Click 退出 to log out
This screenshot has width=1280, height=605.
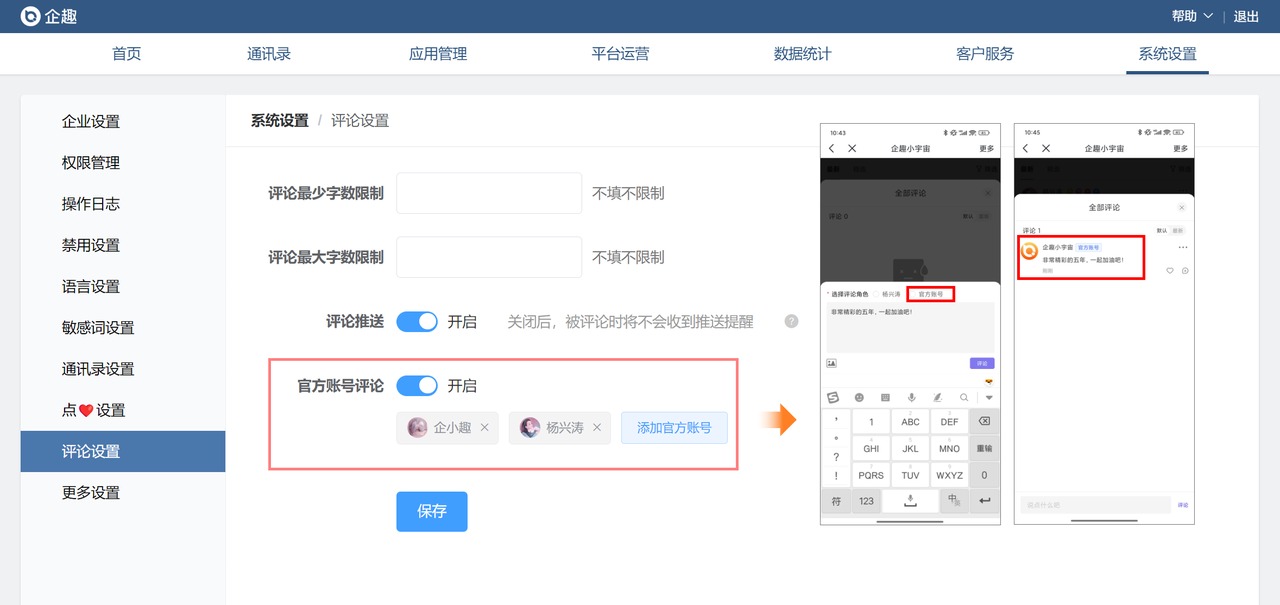(x=1246, y=16)
